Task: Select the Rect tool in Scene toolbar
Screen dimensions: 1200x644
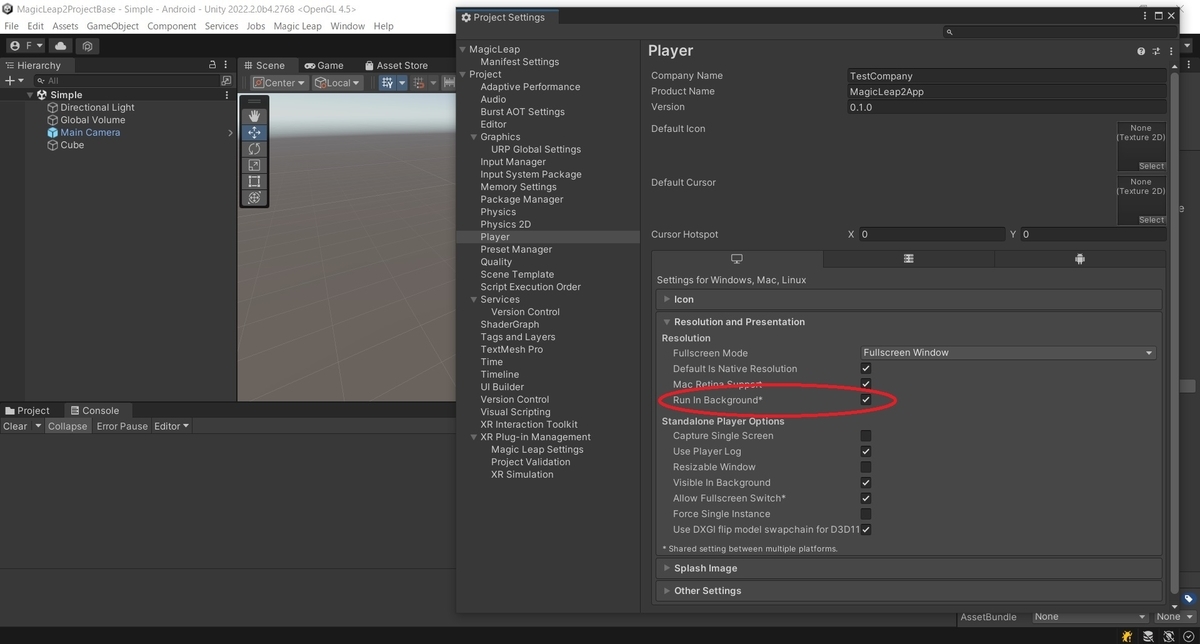Action: (x=254, y=181)
